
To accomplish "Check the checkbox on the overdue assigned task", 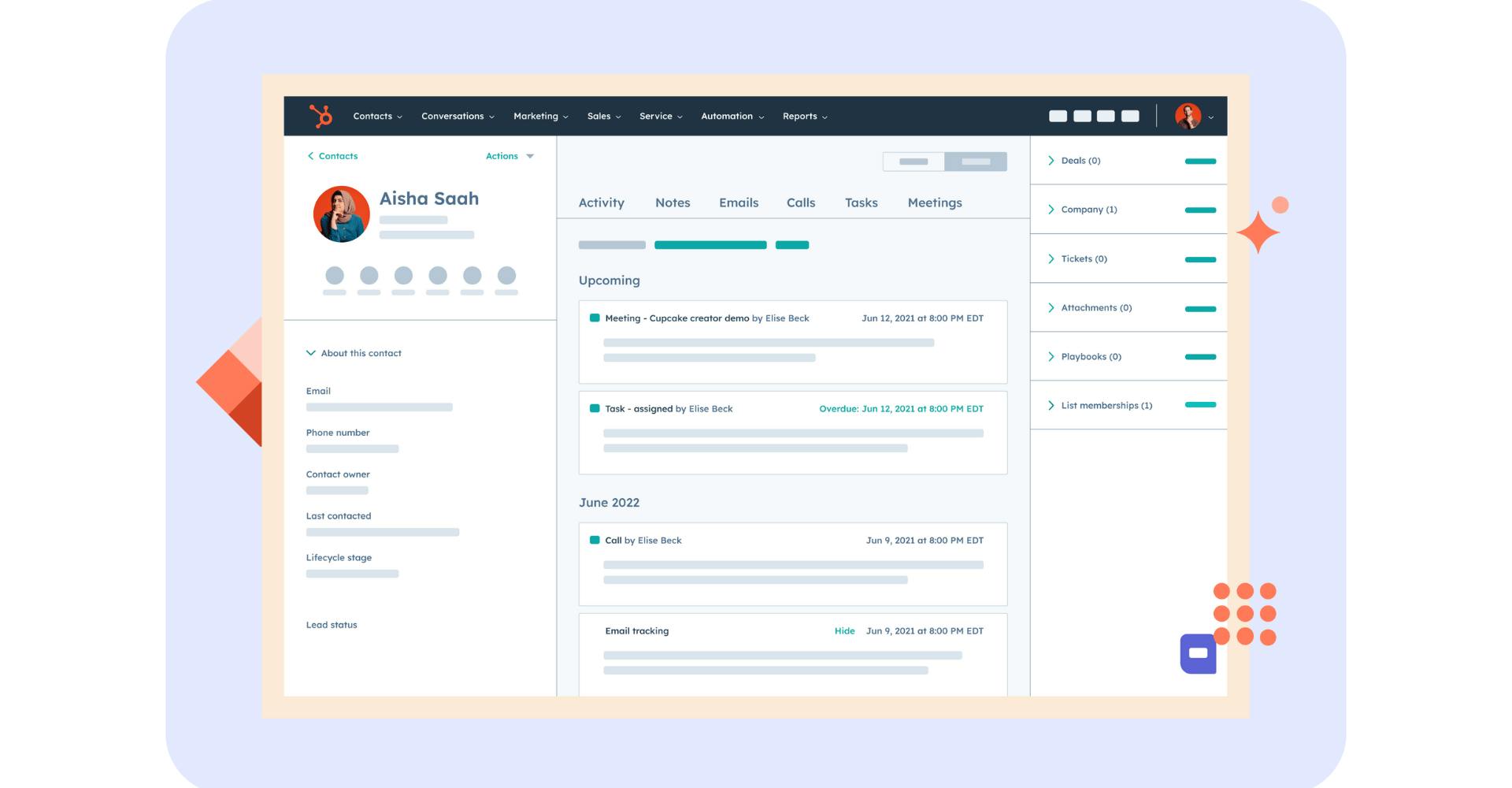I will click(x=595, y=408).
